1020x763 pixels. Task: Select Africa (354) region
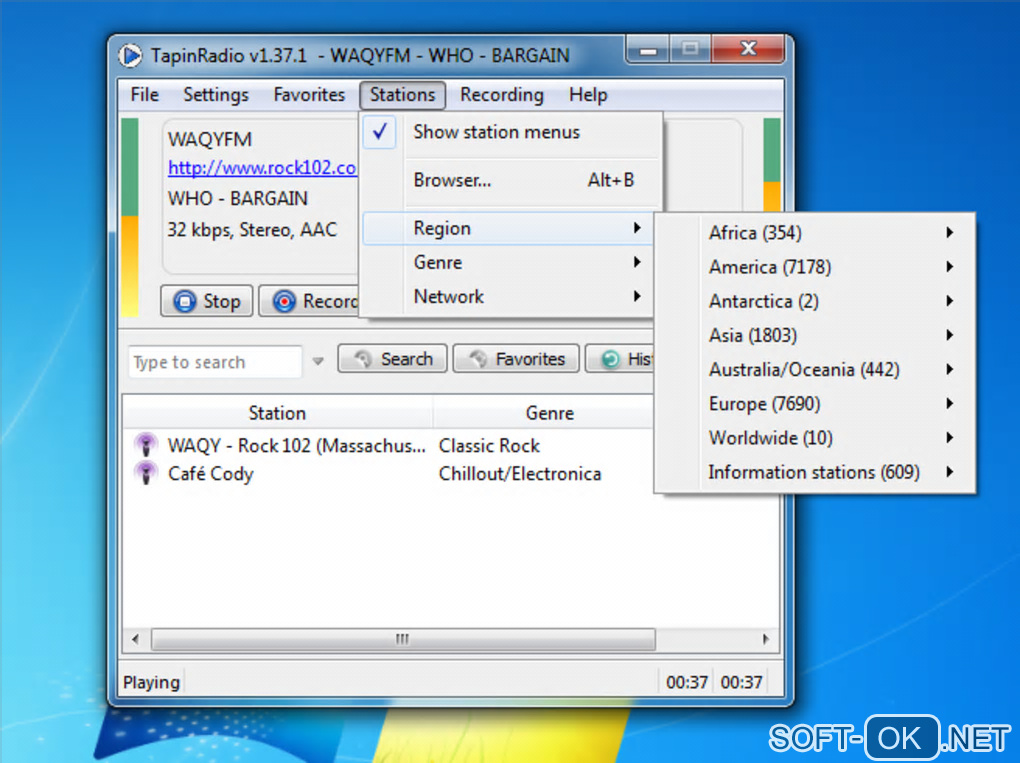tap(814, 233)
